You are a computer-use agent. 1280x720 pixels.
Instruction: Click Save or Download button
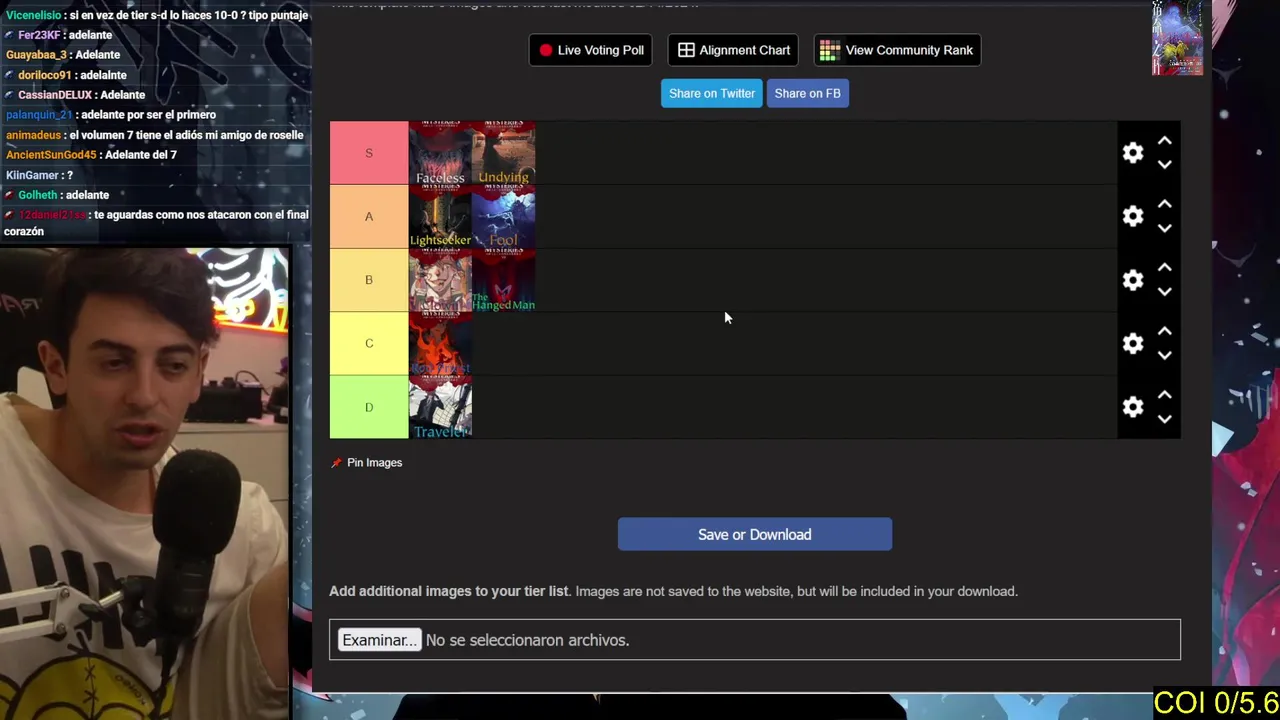755,534
